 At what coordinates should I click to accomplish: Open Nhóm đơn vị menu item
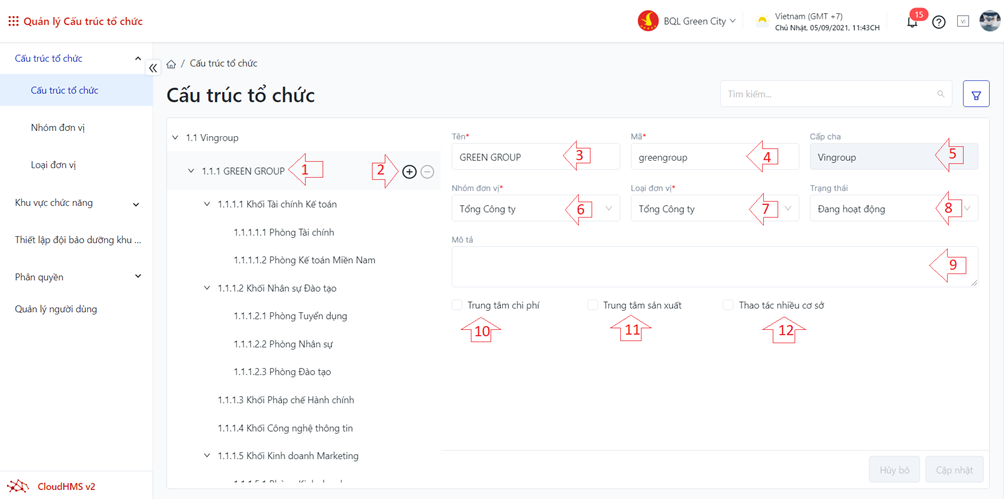click(x=60, y=128)
